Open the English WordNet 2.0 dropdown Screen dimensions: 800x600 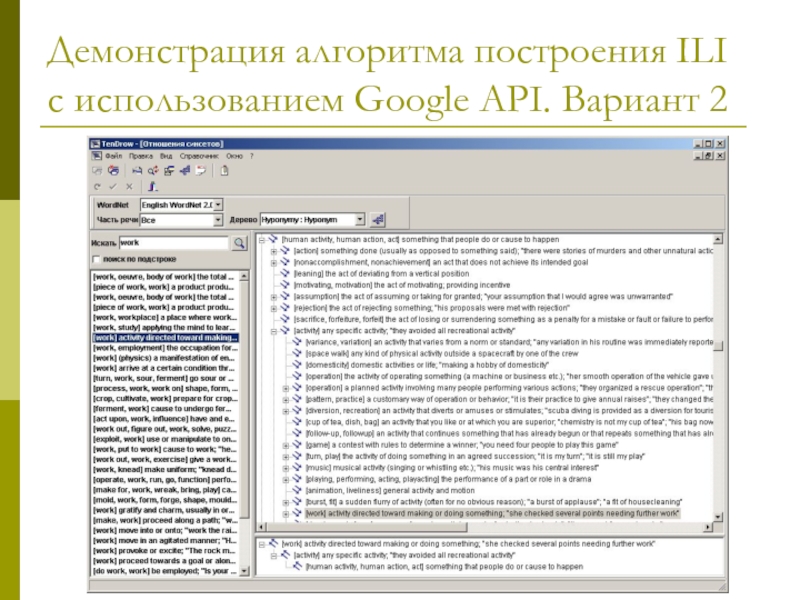219,204
